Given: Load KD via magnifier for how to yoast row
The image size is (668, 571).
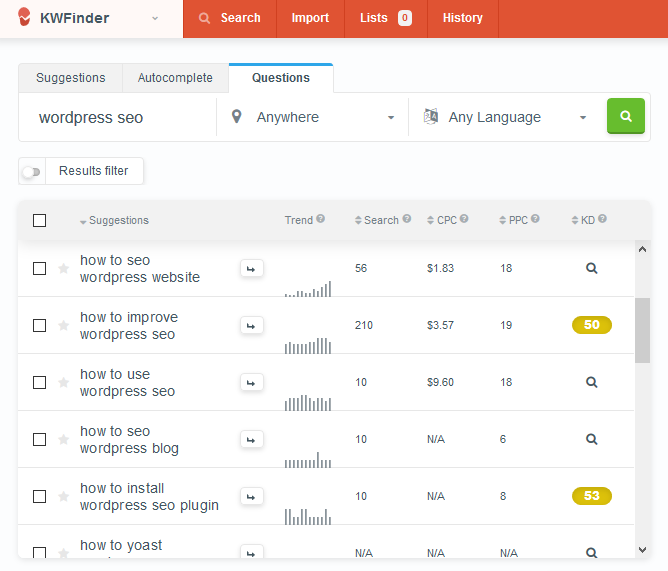Looking at the screenshot, I should point(592,553).
